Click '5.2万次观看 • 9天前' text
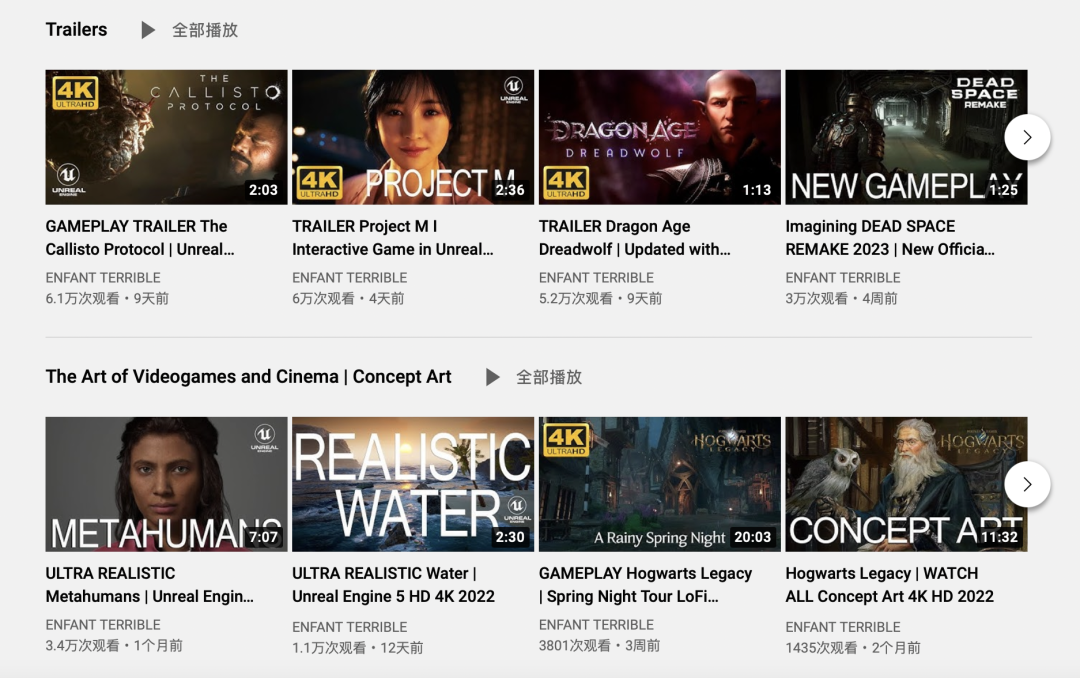 coord(600,298)
